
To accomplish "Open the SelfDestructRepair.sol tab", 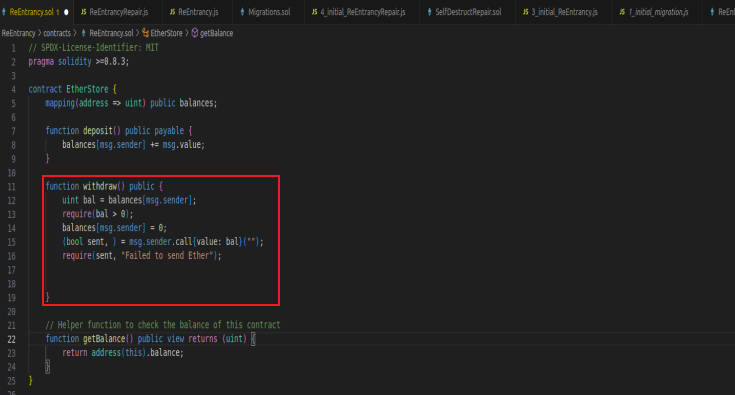I will 468,12.
